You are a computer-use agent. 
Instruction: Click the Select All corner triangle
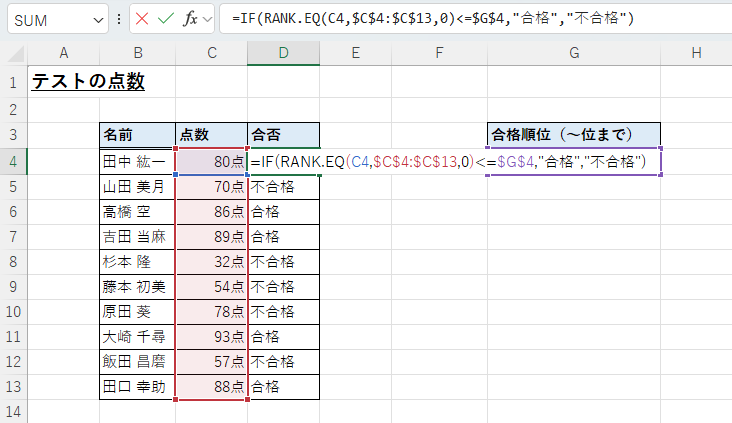(x=14, y=53)
